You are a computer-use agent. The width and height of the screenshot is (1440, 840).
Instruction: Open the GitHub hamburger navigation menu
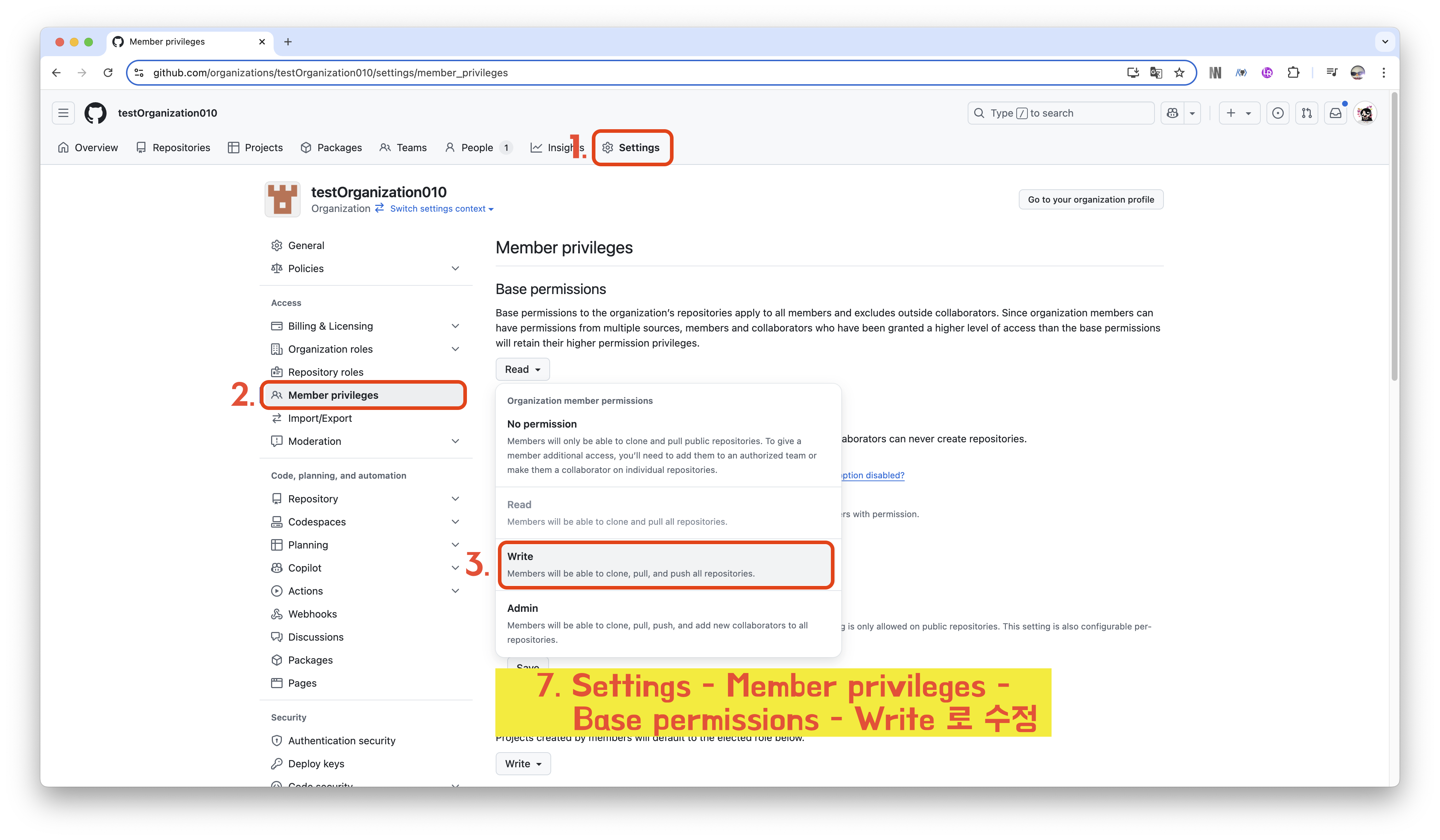(x=63, y=113)
